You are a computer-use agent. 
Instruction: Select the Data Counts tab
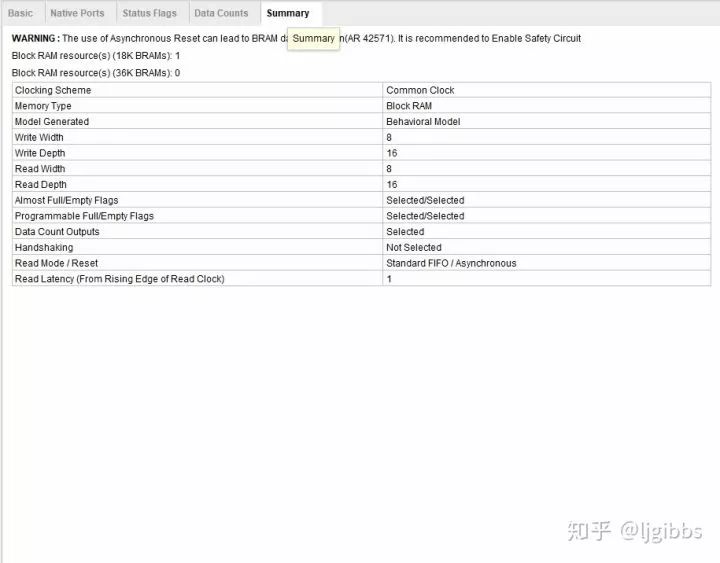pyautogui.click(x=221, y=13)
